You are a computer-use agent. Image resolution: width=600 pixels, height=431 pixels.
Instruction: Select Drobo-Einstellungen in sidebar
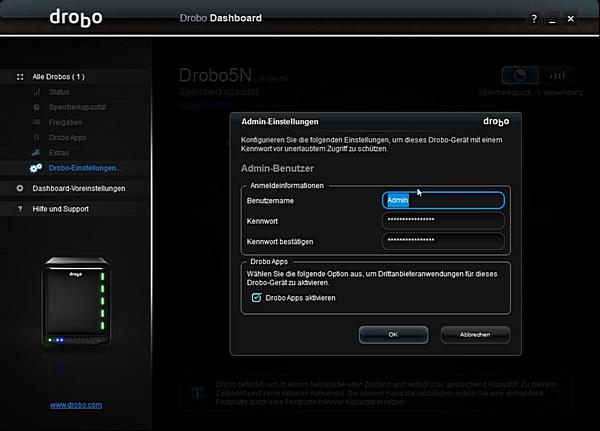pos(84,168)
